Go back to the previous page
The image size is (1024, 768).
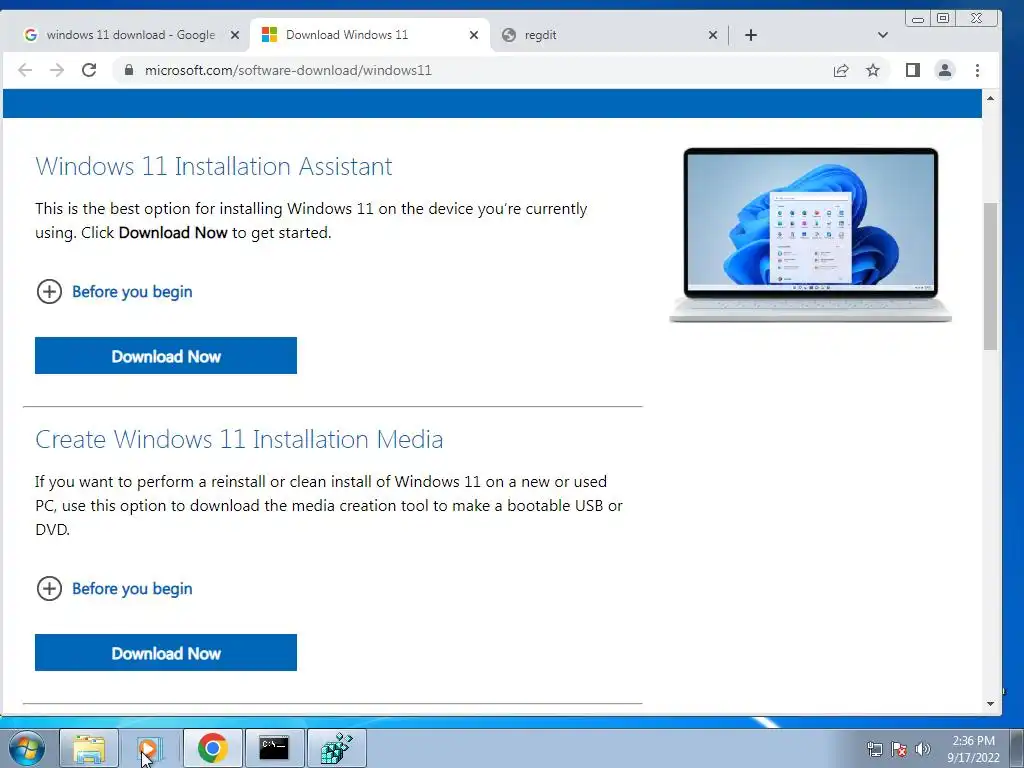[x=25, y=70]
